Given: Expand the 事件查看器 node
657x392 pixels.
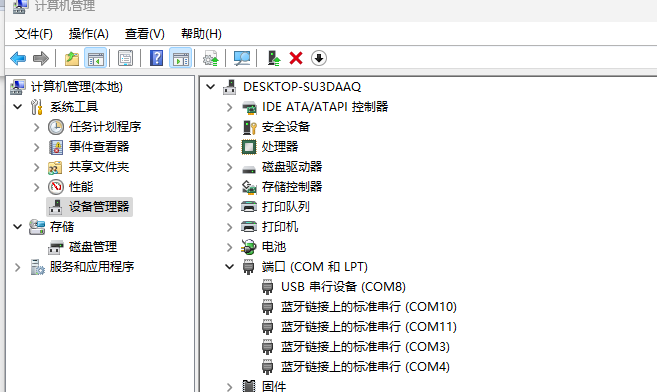Looking at the screenshot, I should click(x=36, y=147).
